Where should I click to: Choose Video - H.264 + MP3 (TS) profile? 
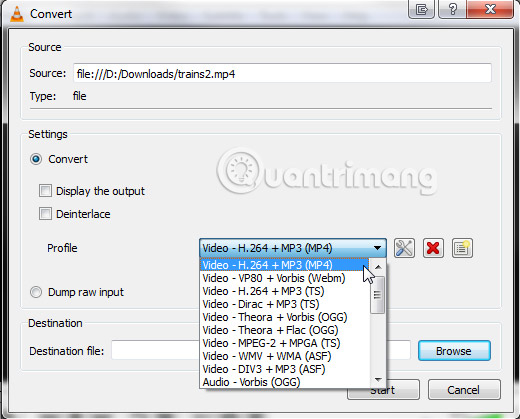click(284, 291)
